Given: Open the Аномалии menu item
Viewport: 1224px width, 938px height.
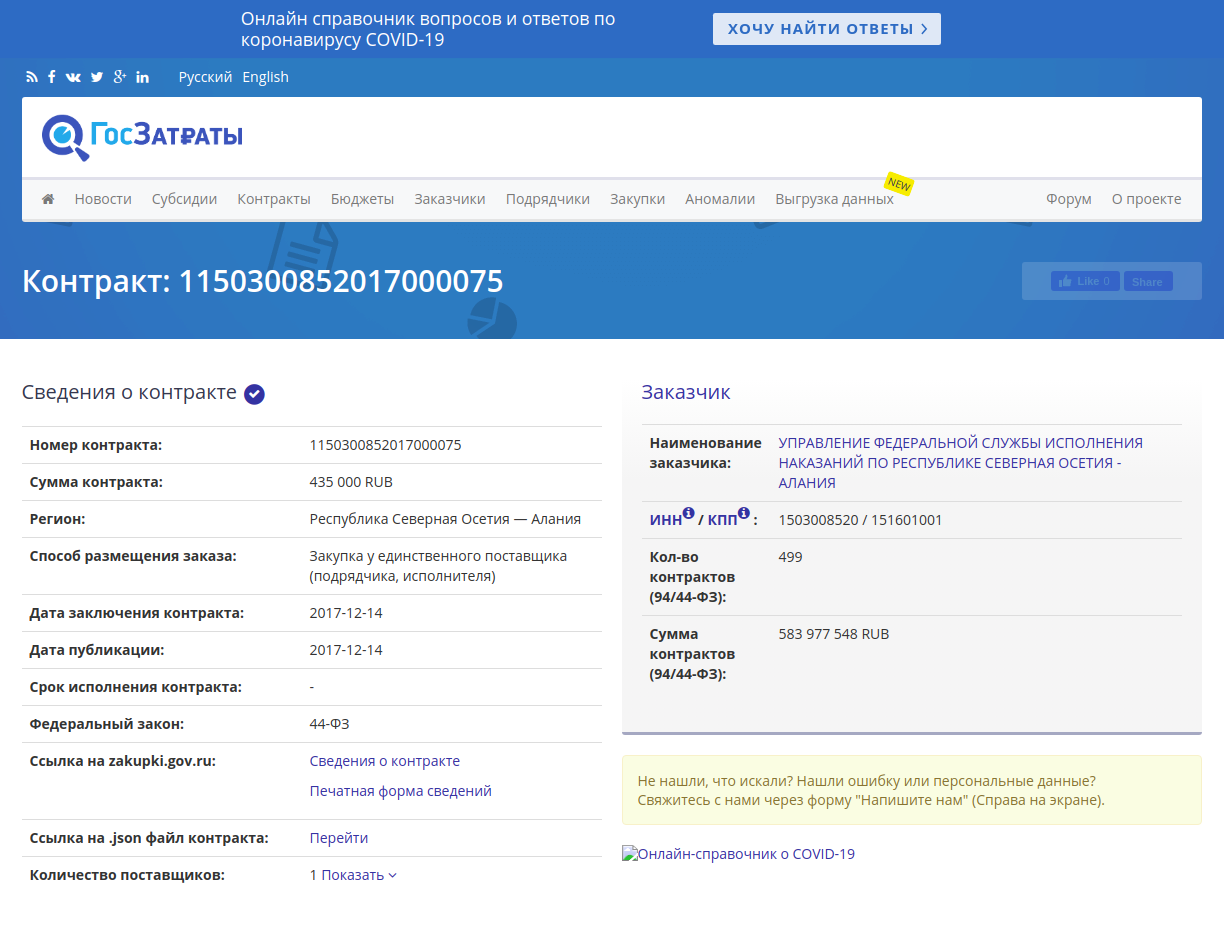Looking at the screenshot, I should pos(719,199).
